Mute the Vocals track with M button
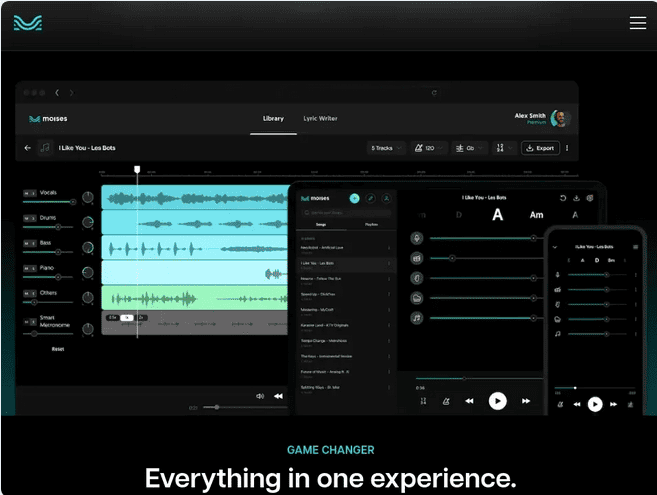657x495 pixels. 26,193
